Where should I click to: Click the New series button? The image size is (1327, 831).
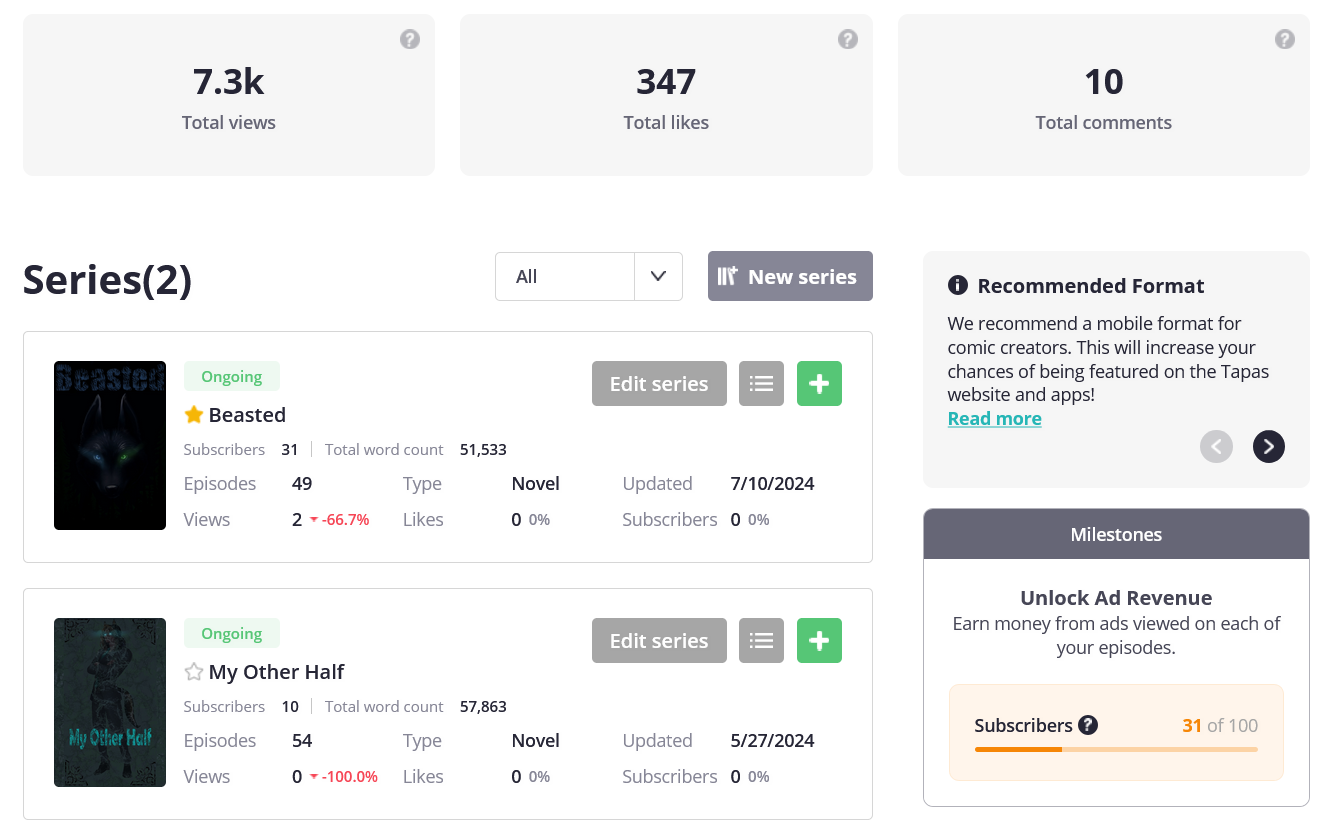(790, 277)
